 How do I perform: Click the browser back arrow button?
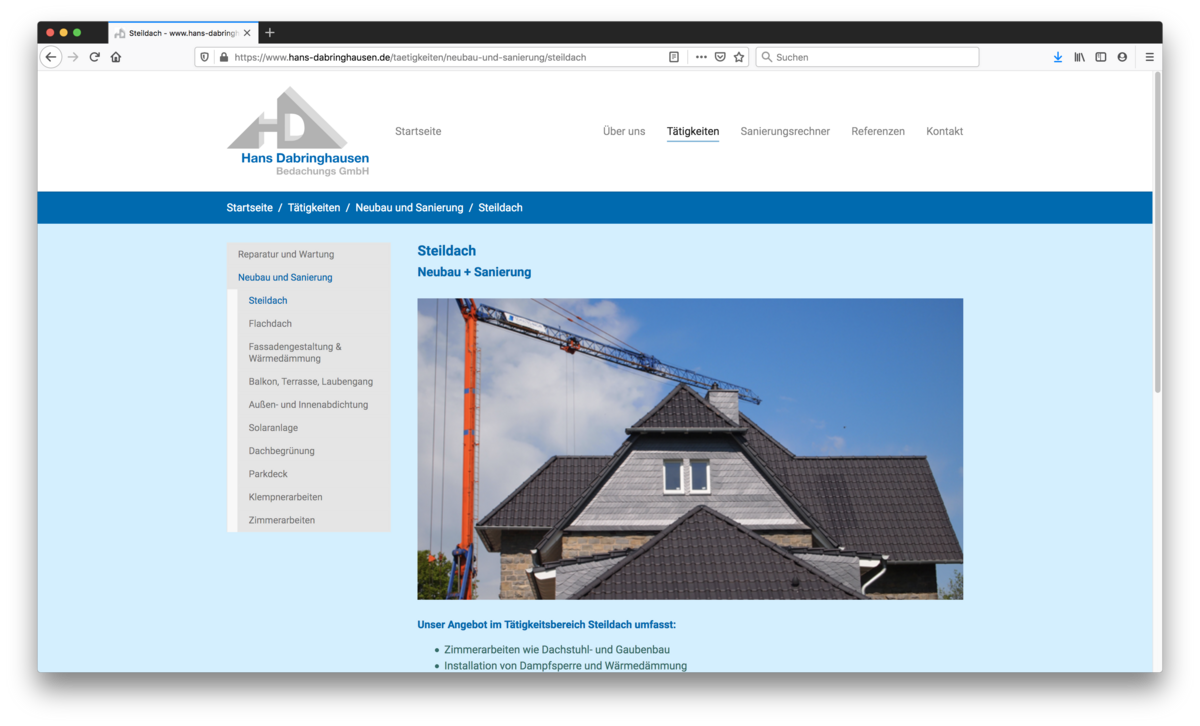pos(51,57)
